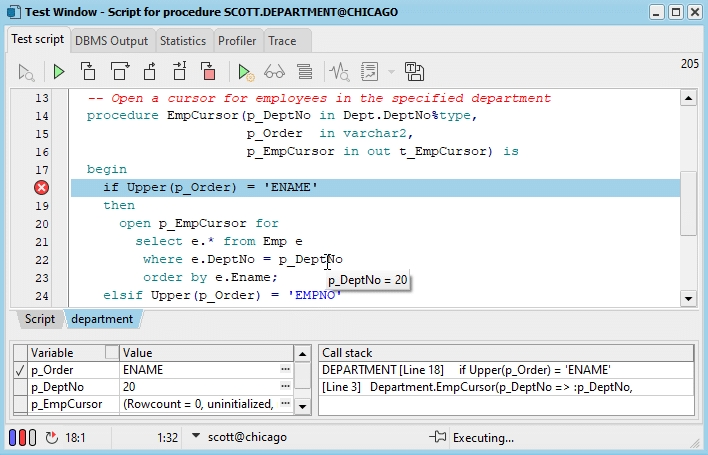Toggle the checkmark beside p_Order variable
This screenshot has width=708, height=455.
coord(19,370)
